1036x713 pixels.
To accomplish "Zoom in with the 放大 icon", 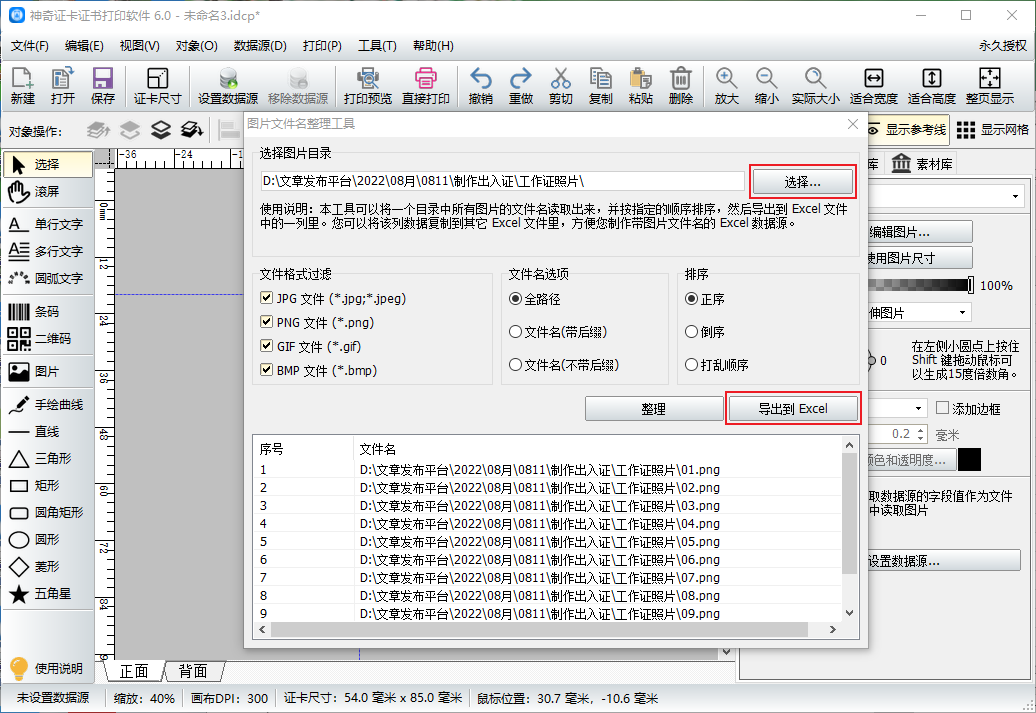I will (x=726, y=85).
